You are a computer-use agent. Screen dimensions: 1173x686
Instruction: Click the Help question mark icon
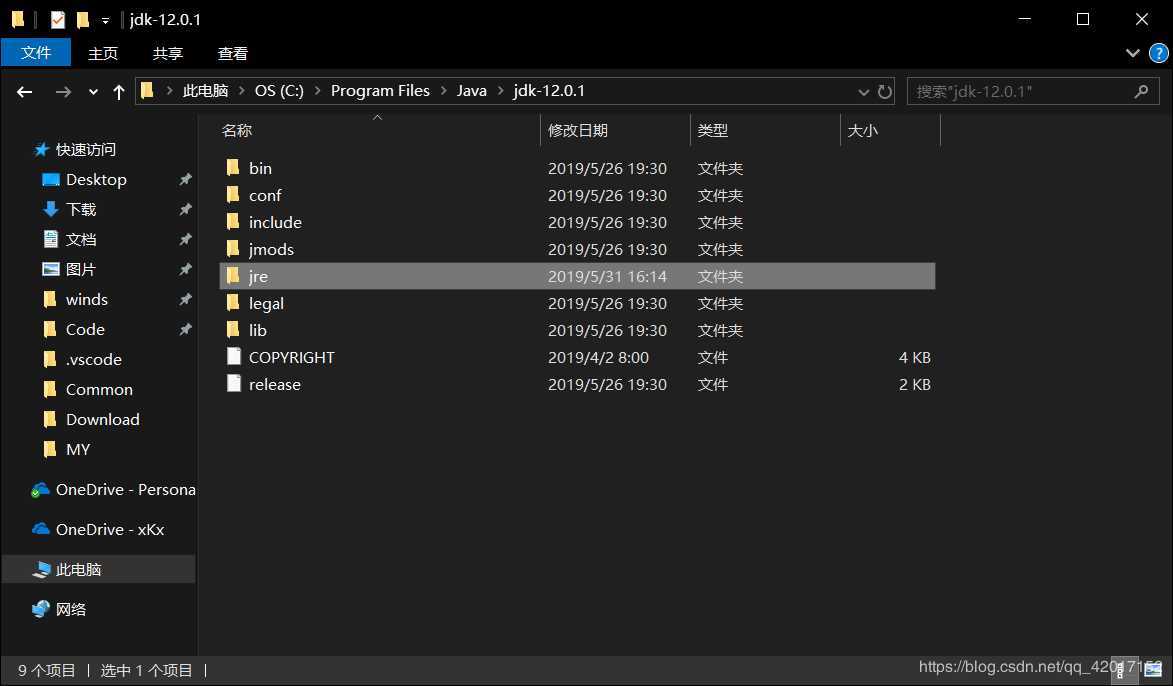click(1156, 53)
